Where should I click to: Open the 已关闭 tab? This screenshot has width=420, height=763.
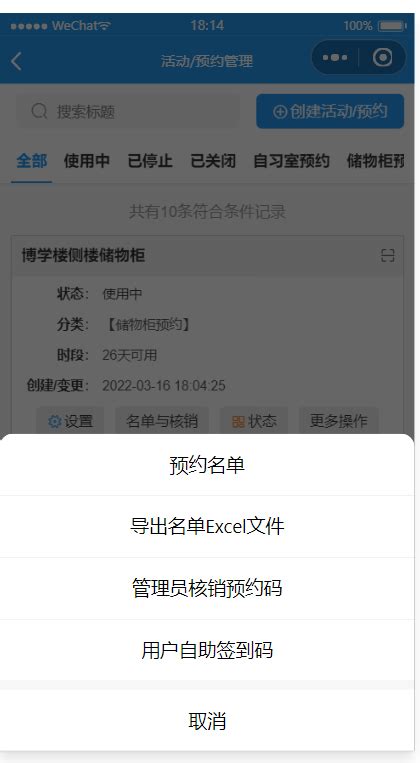(213, 161)
